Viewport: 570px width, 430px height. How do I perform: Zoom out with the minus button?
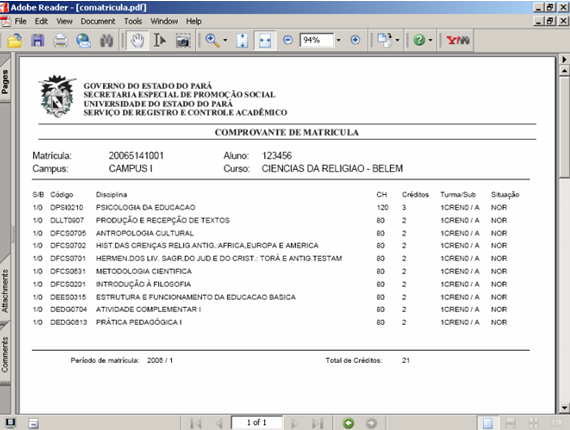point(288,40)
